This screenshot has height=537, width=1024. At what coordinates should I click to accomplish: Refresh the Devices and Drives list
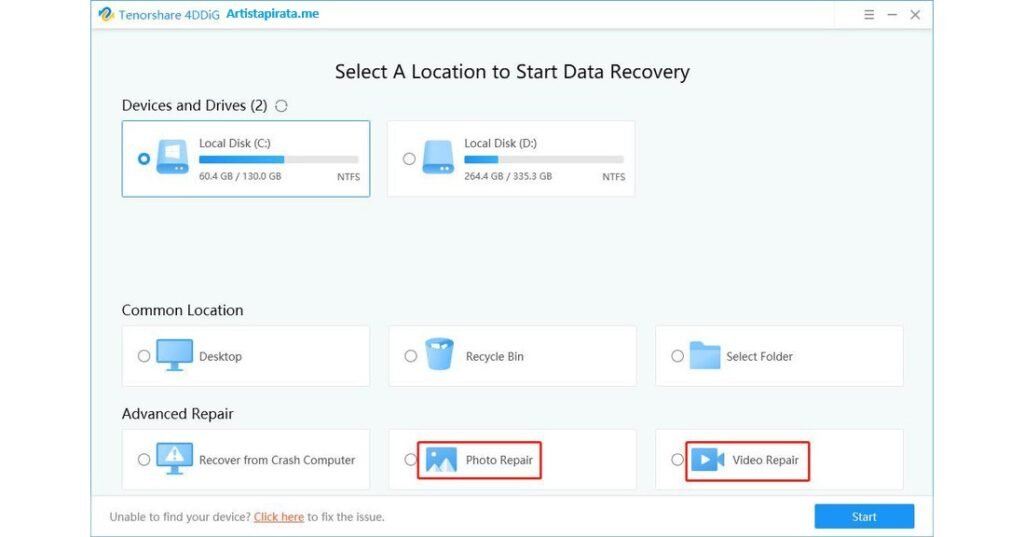281,106
